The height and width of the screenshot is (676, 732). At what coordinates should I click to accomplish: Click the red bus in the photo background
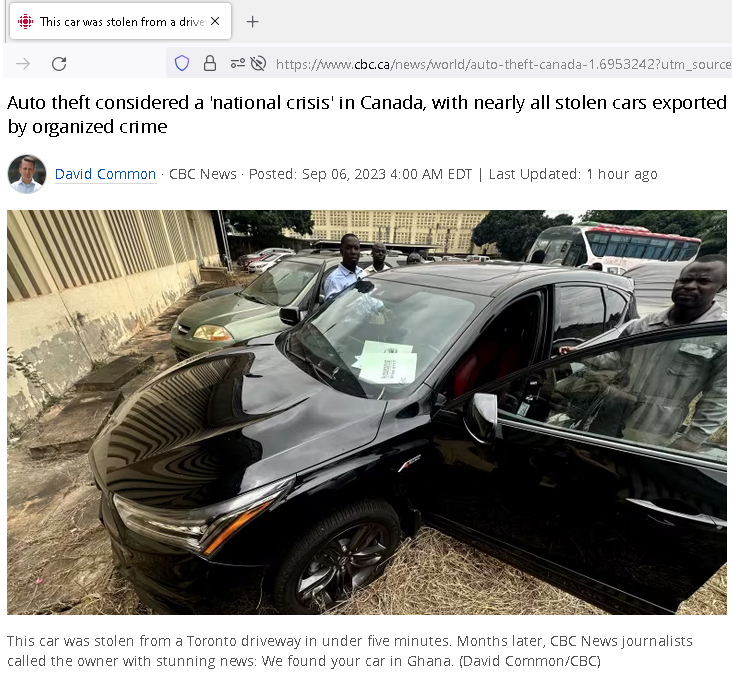click(616, 246)
